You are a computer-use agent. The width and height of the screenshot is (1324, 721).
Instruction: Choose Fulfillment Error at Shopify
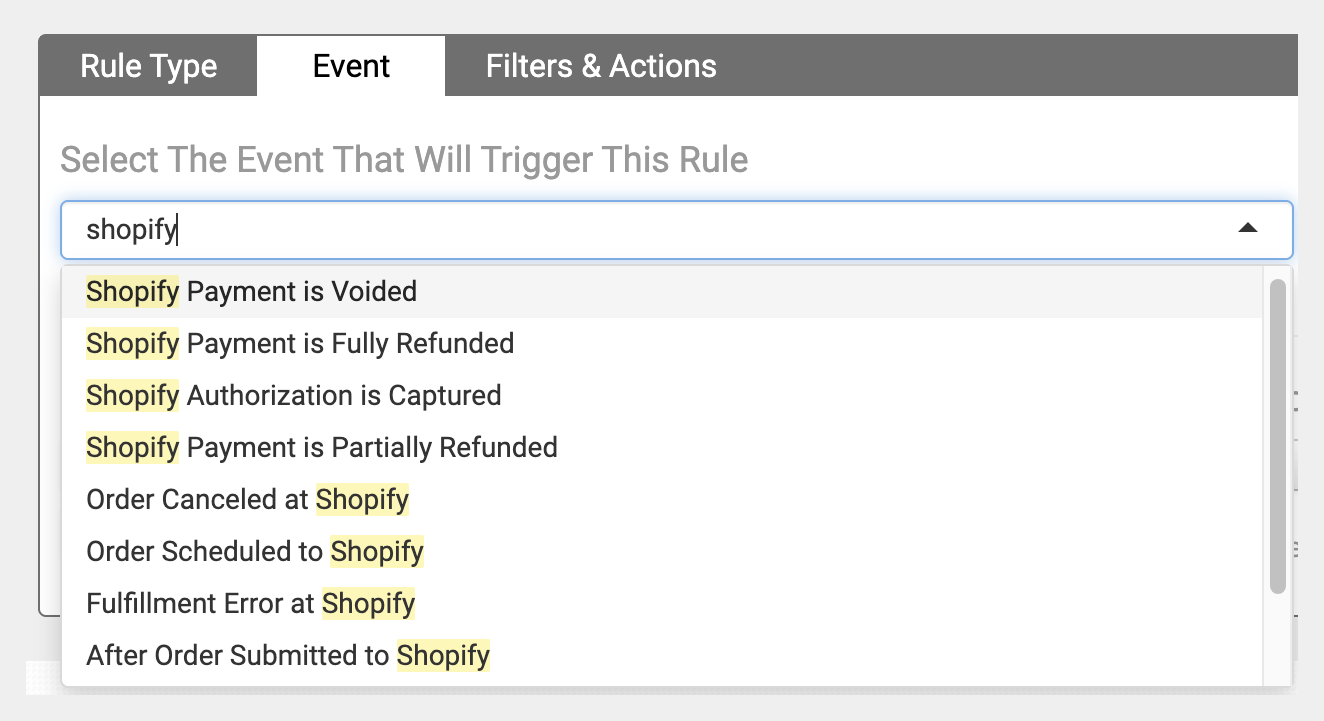661,604
